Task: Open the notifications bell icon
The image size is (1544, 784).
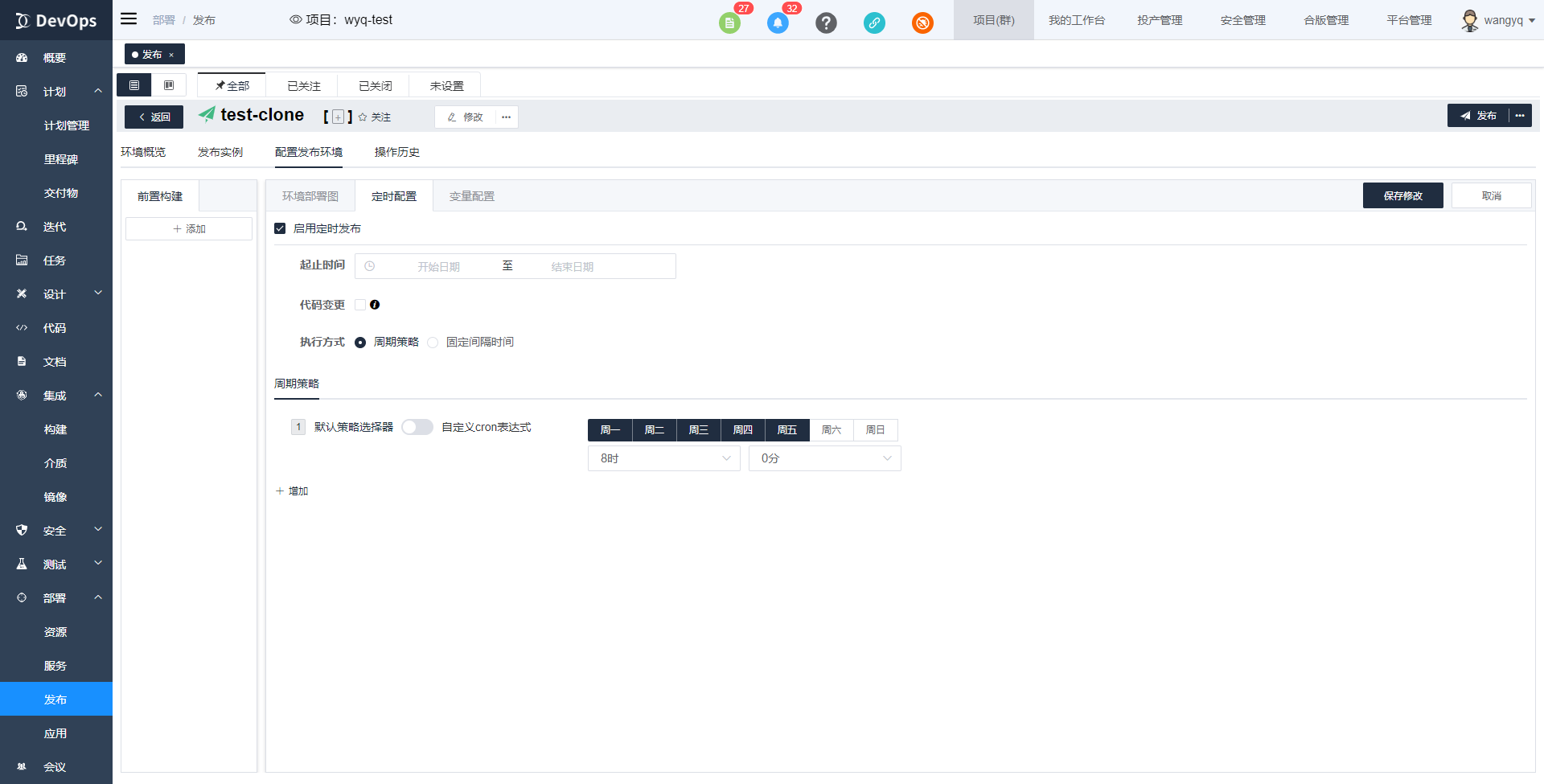Action: [x=777, y=23]
